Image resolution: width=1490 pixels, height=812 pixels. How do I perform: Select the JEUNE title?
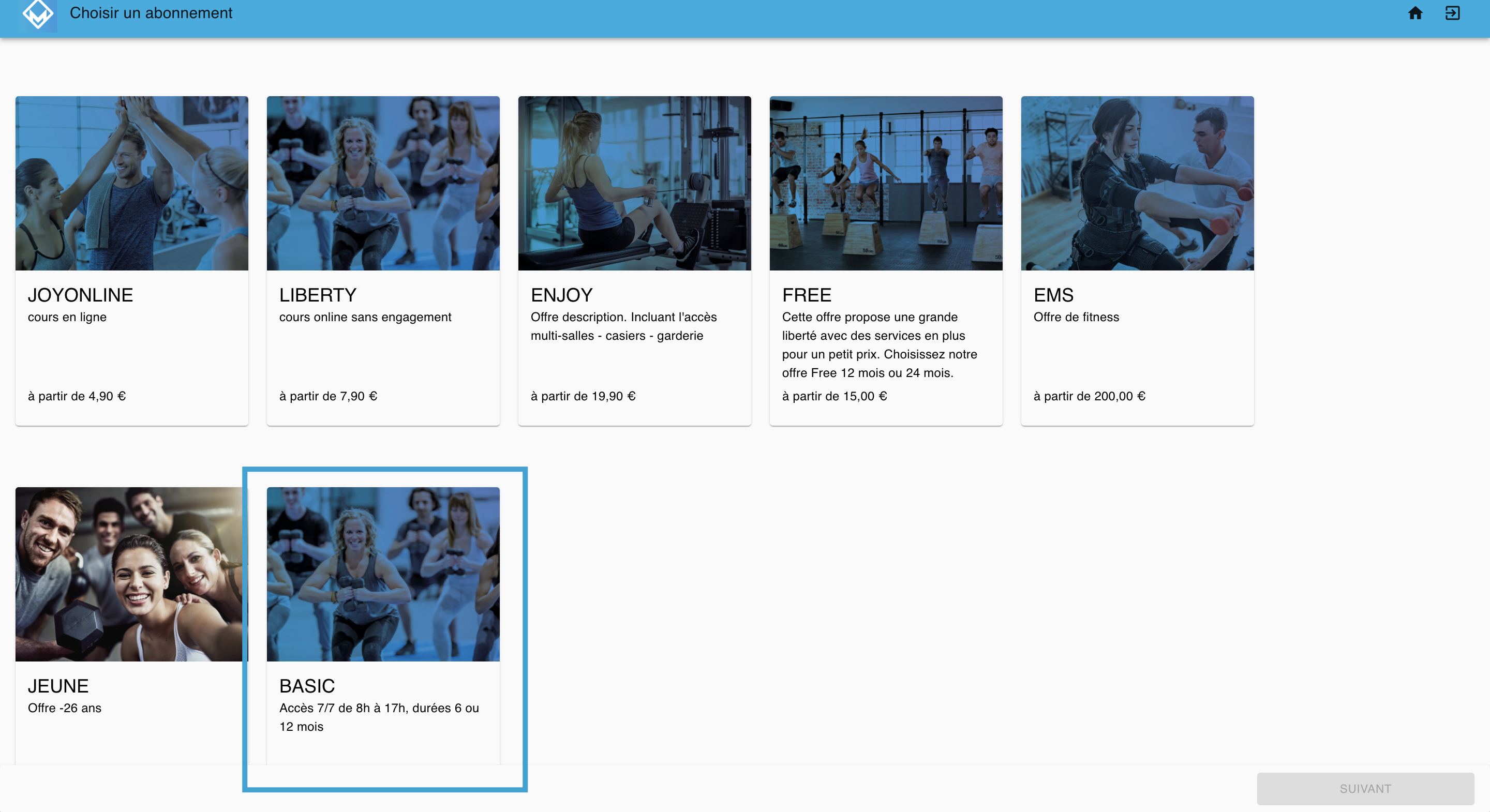(58, 686)
